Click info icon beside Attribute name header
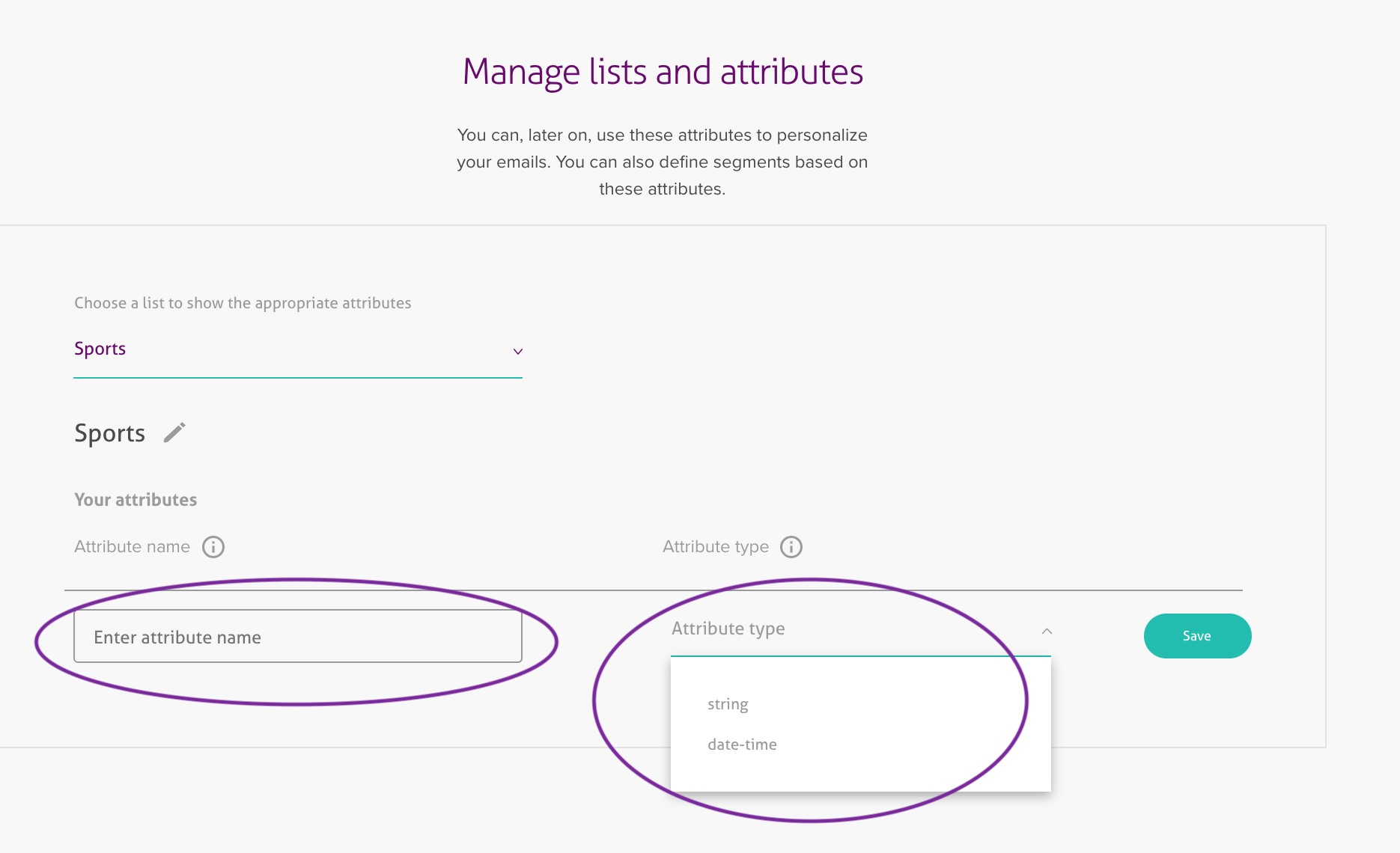1400x853 pixels. [213, 547]
